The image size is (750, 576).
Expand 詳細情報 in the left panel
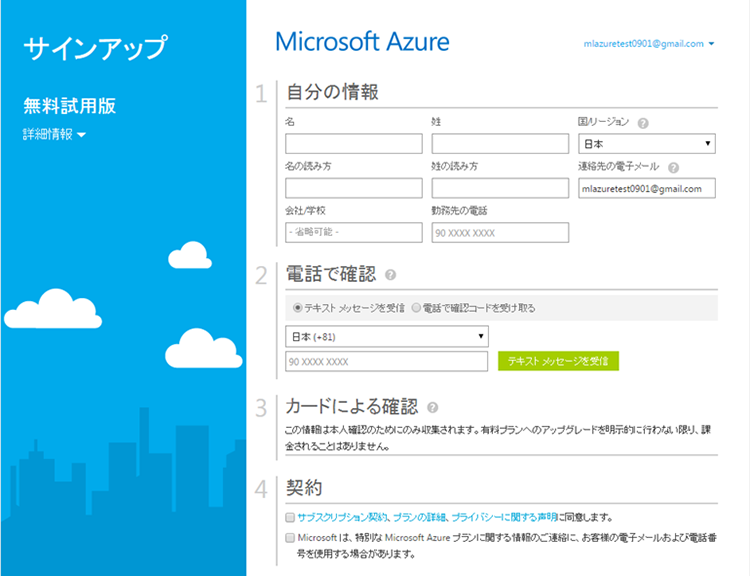(54, 135)
